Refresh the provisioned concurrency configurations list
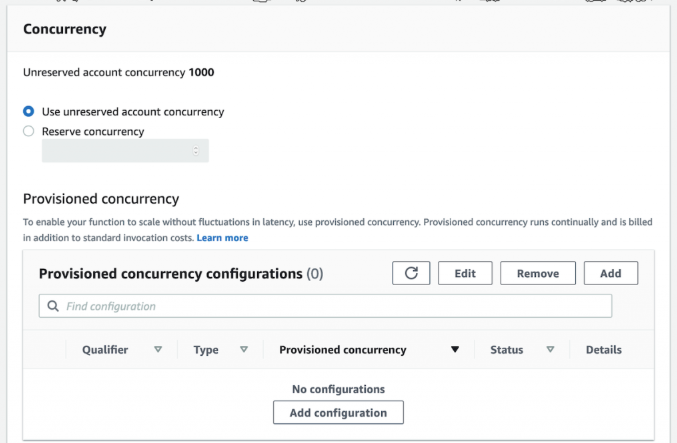 coord(411,273)
